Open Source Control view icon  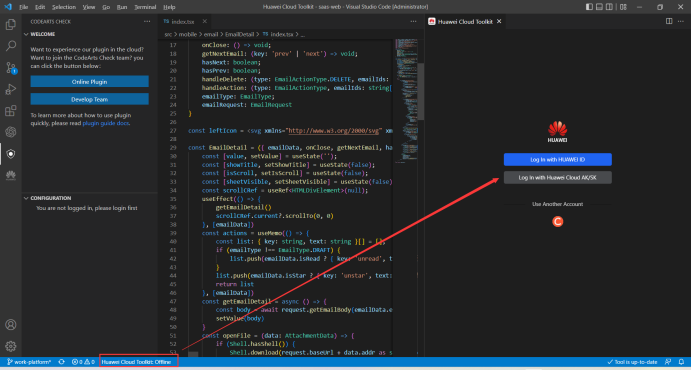click(x=11, y=67)
